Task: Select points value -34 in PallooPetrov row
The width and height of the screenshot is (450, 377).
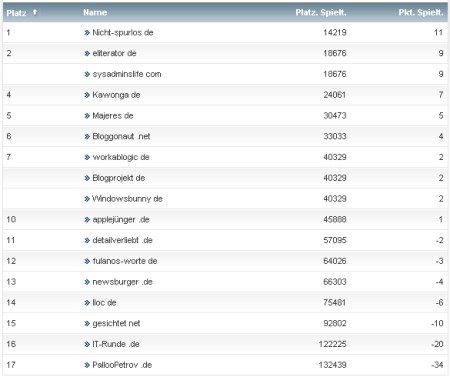Action: (437, 365)
